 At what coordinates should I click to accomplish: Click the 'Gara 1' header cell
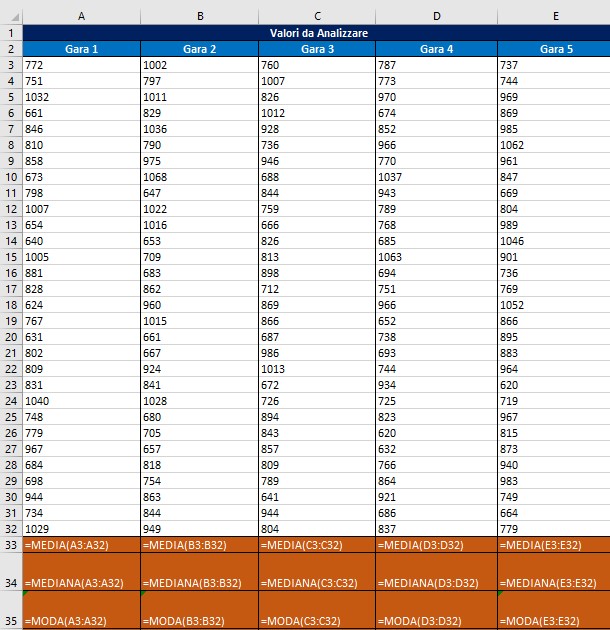tap(81, 49)
